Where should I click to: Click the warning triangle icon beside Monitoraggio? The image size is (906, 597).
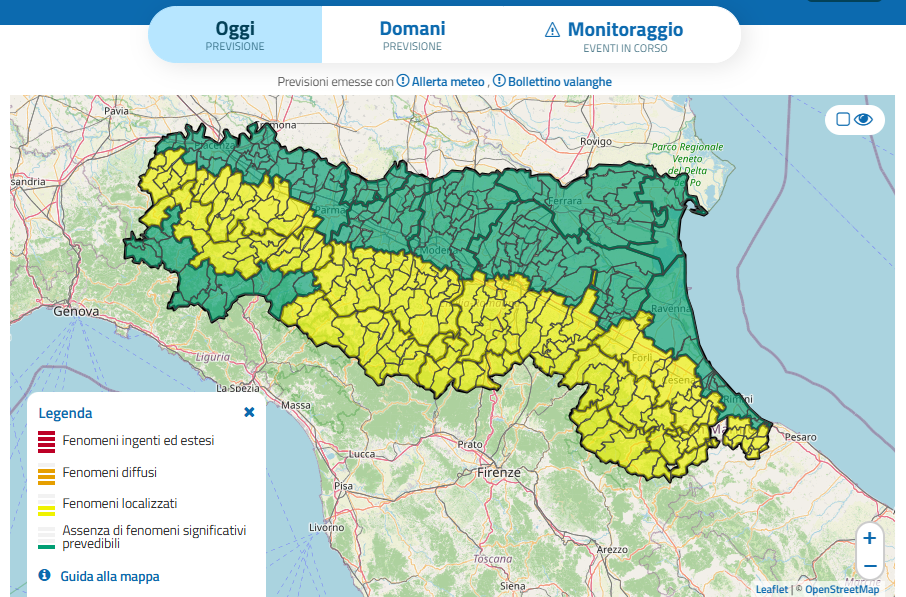pos(553,30)
